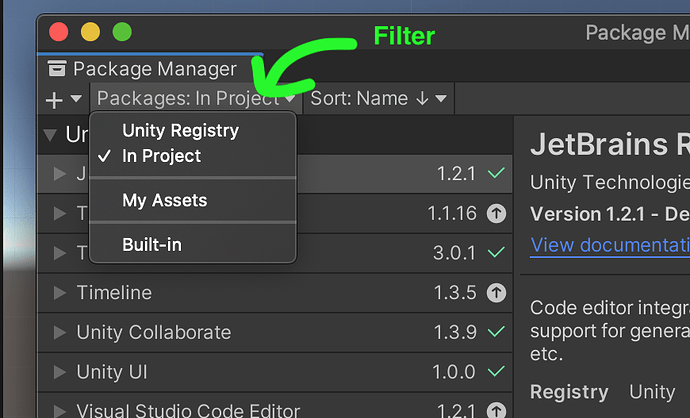
Task: Click the green checkmark beside version 3.0.1
Action: tap(496, 253)
